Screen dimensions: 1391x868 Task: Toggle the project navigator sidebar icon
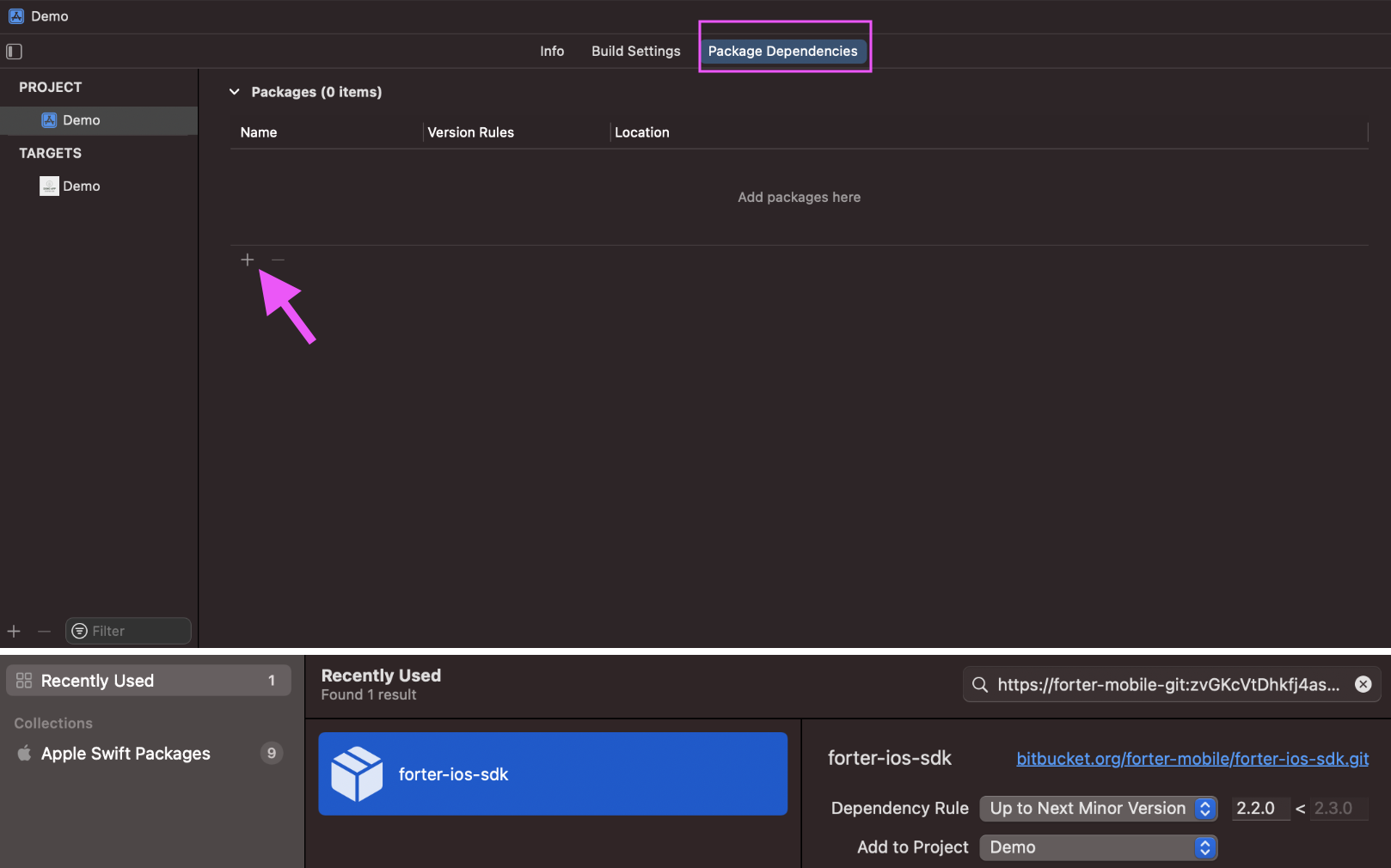tap(14, 52)
